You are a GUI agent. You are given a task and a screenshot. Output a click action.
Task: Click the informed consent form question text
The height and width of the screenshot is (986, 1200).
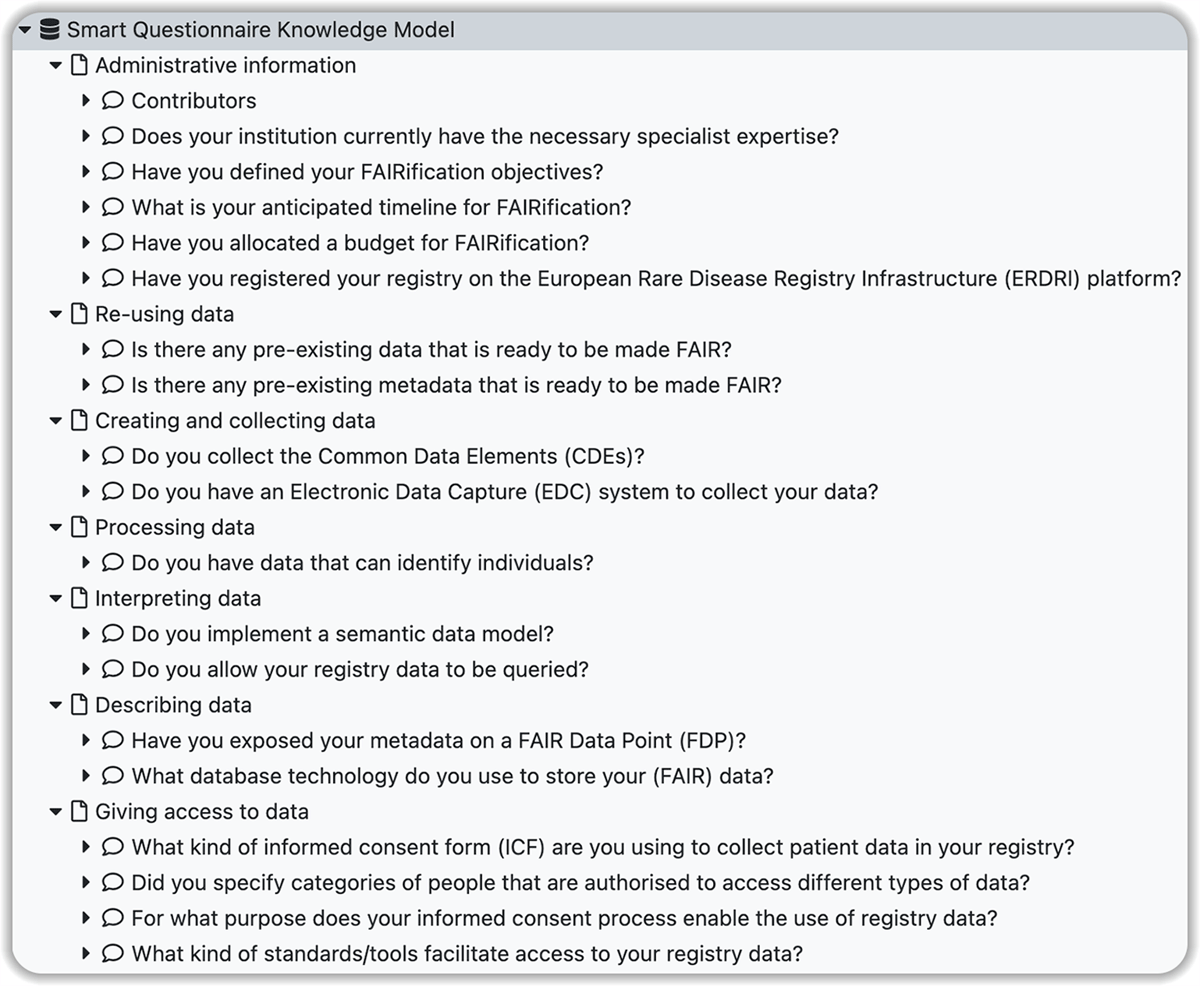[600, 847]
